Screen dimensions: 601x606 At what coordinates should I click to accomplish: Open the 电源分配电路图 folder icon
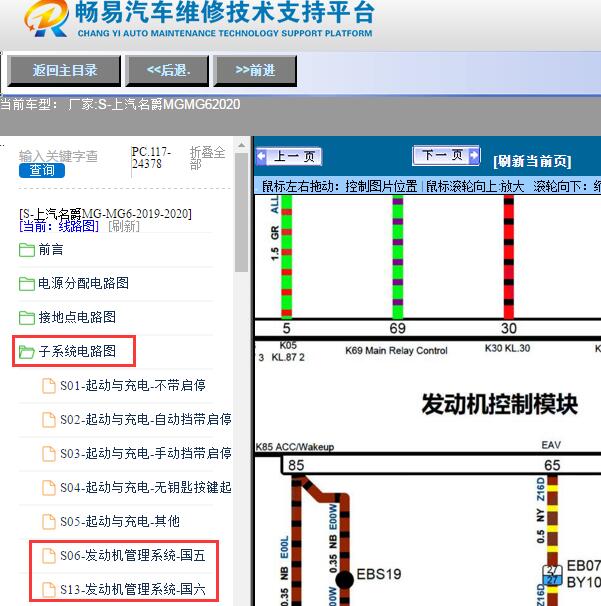pos(27,284)
